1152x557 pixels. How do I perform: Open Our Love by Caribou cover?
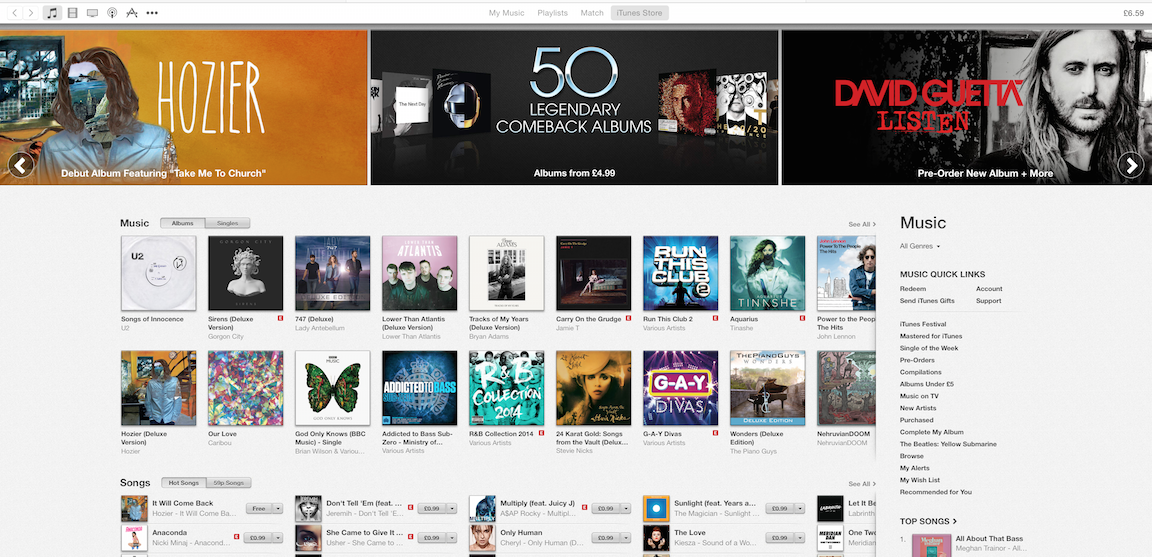click(x=245, y=388)
